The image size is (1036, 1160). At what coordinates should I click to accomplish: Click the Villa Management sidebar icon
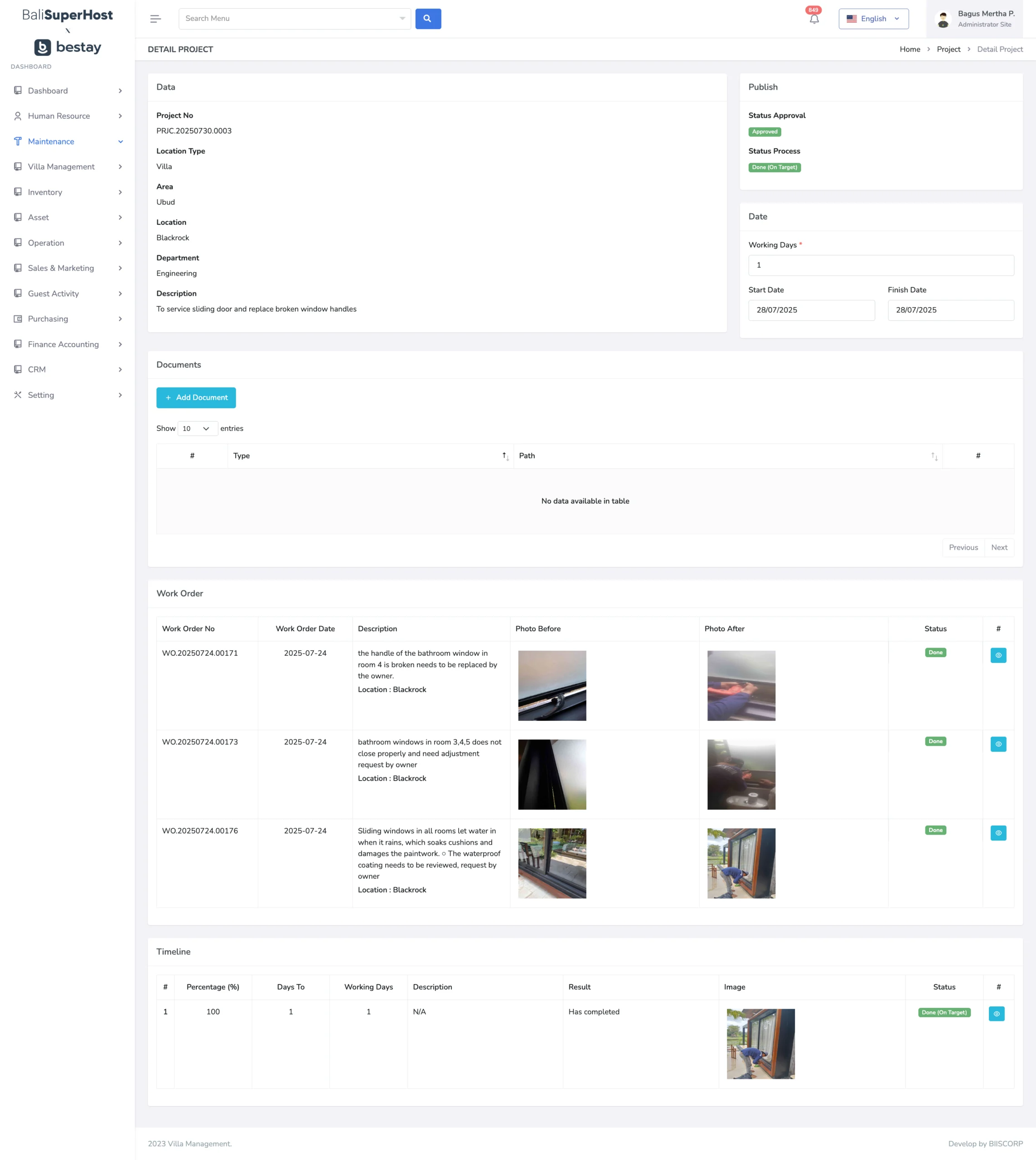tap(18, 167)
